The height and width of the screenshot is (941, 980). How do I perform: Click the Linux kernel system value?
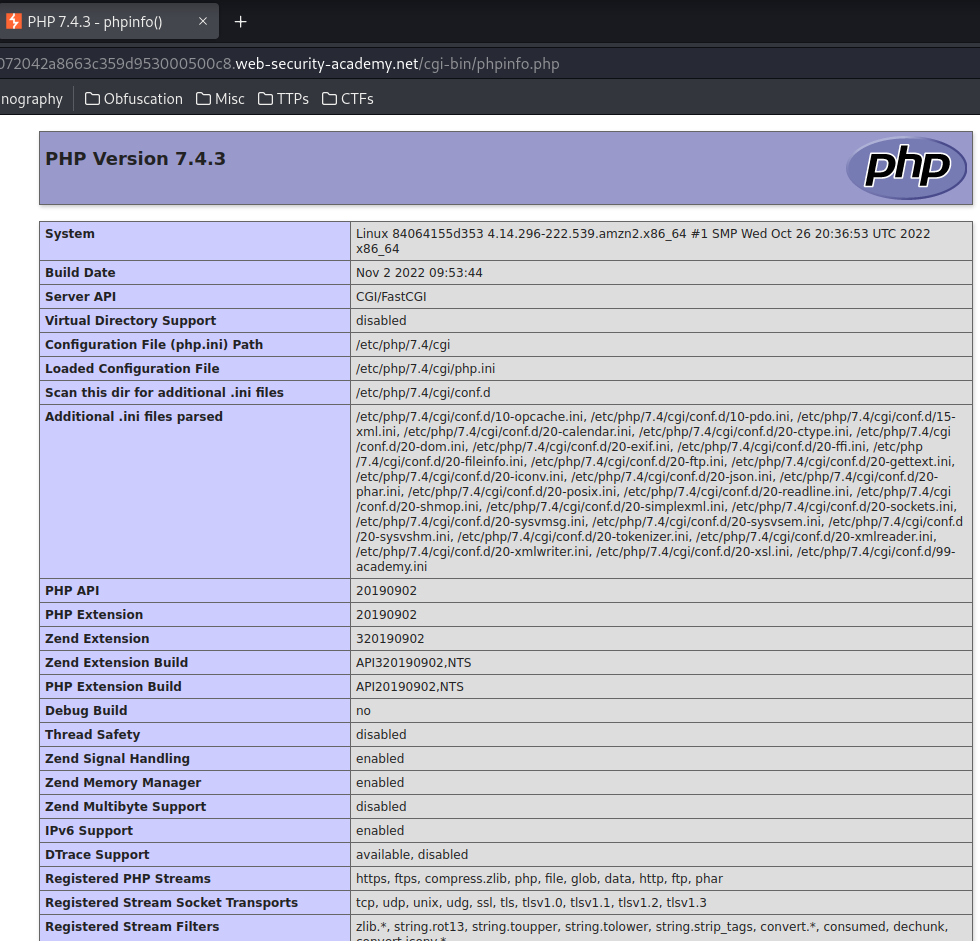tap(643, 241)
